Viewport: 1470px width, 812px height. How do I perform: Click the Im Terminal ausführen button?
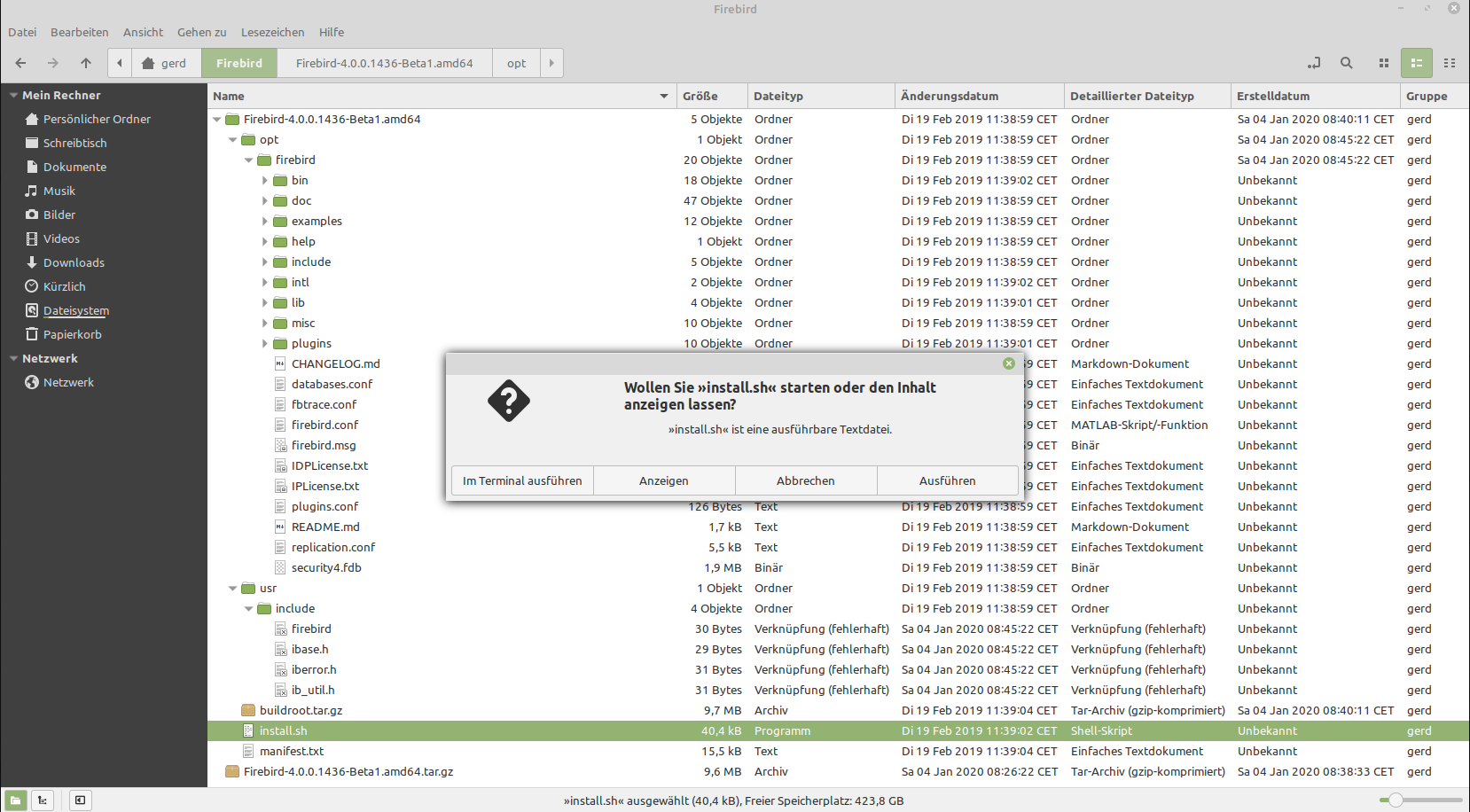click(522, 480)
